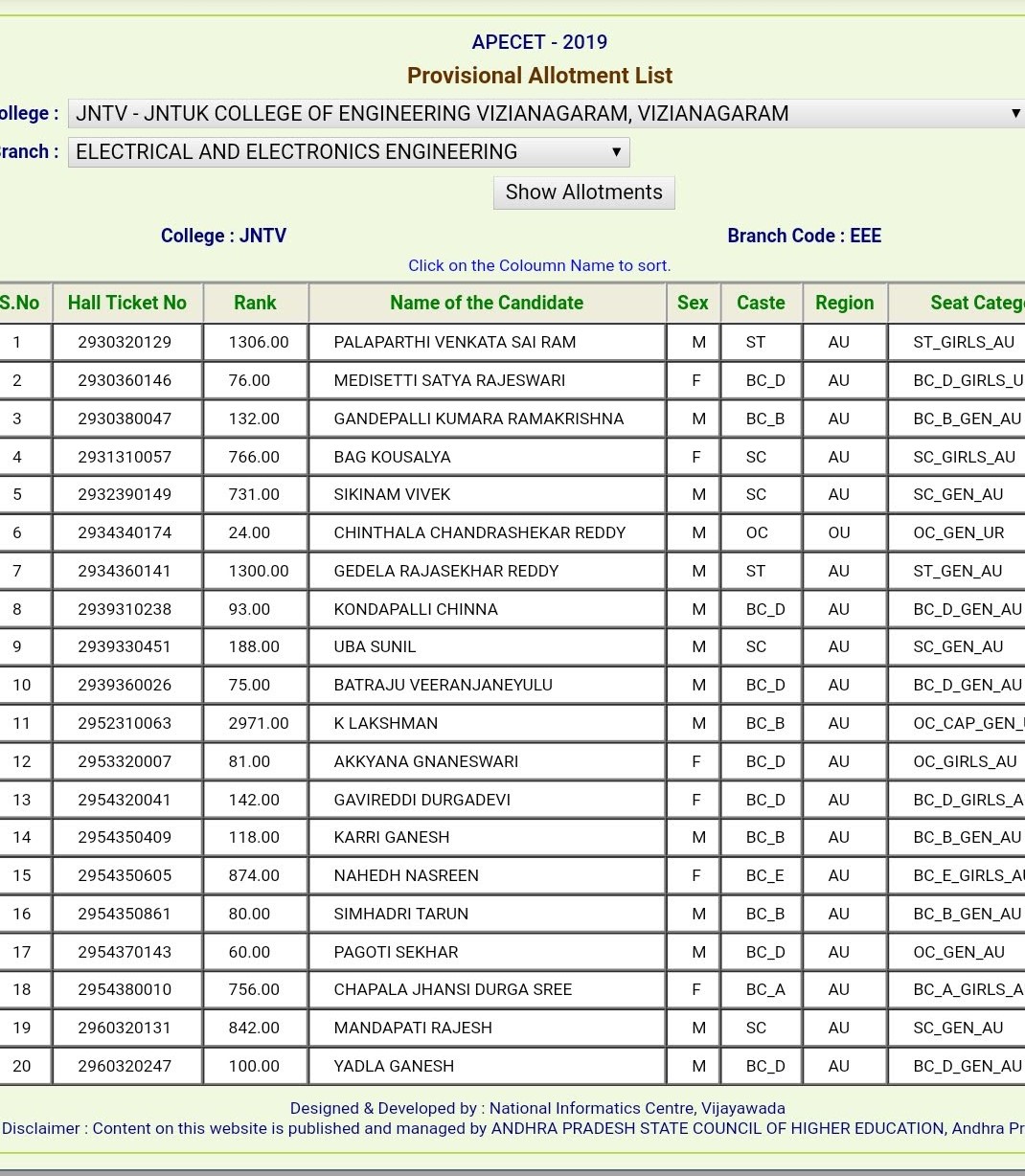The height and width of the screenshot is (1176, 1025).
Task: Select rank 1300.00 cell
Action: 255,571
